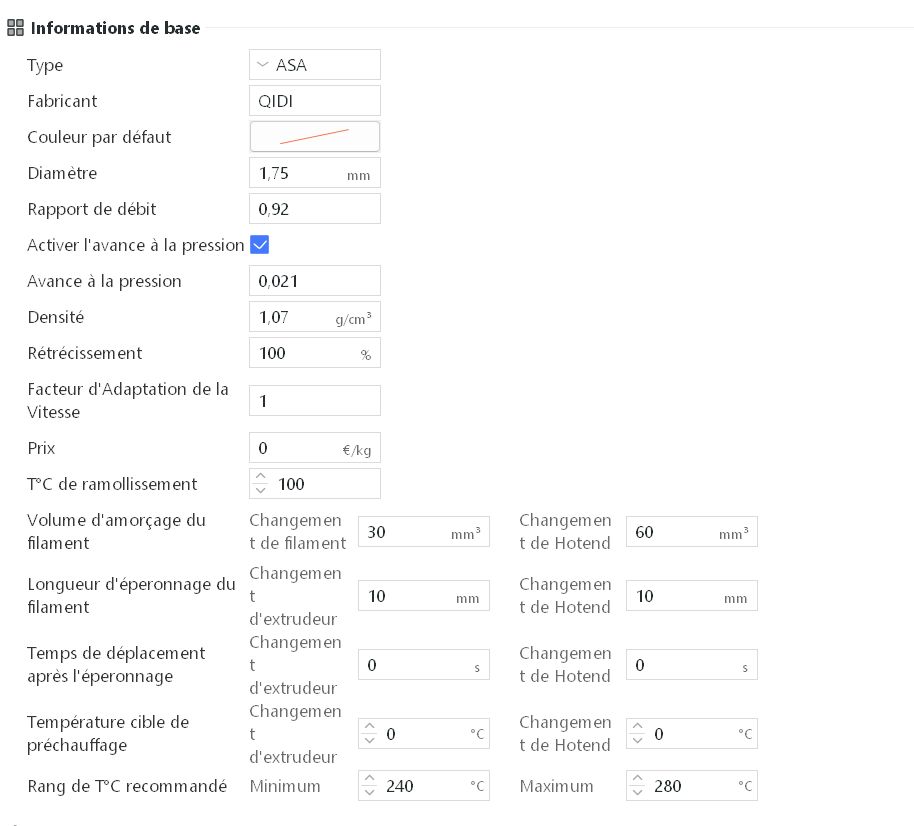This screenshot has width=914, height=826.
Task: Click into the Densité field
Action: (295, 317)
